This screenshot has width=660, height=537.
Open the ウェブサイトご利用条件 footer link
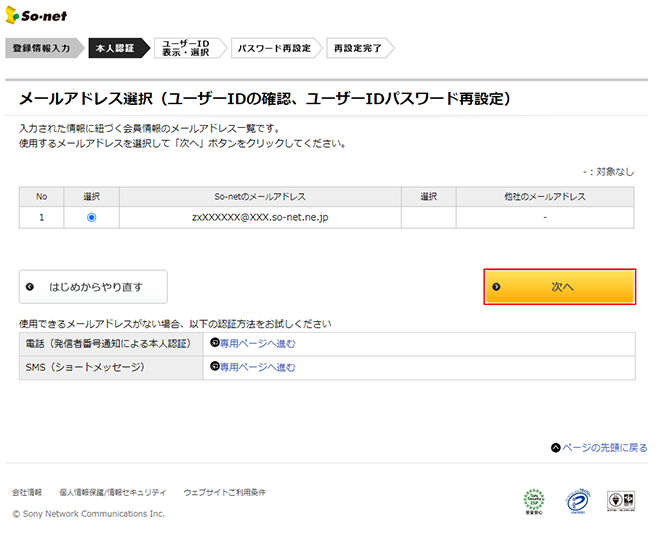pos(224,493)
